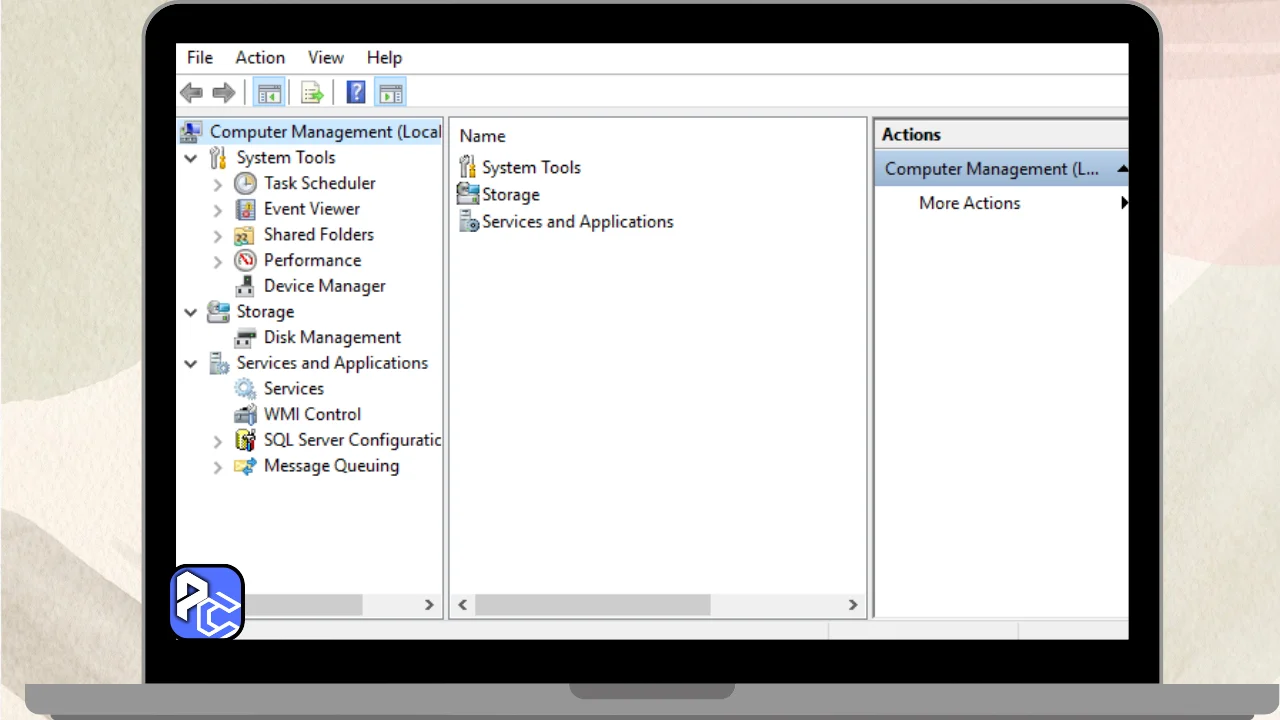Expand the Task Scheduler node

[218, 184]
